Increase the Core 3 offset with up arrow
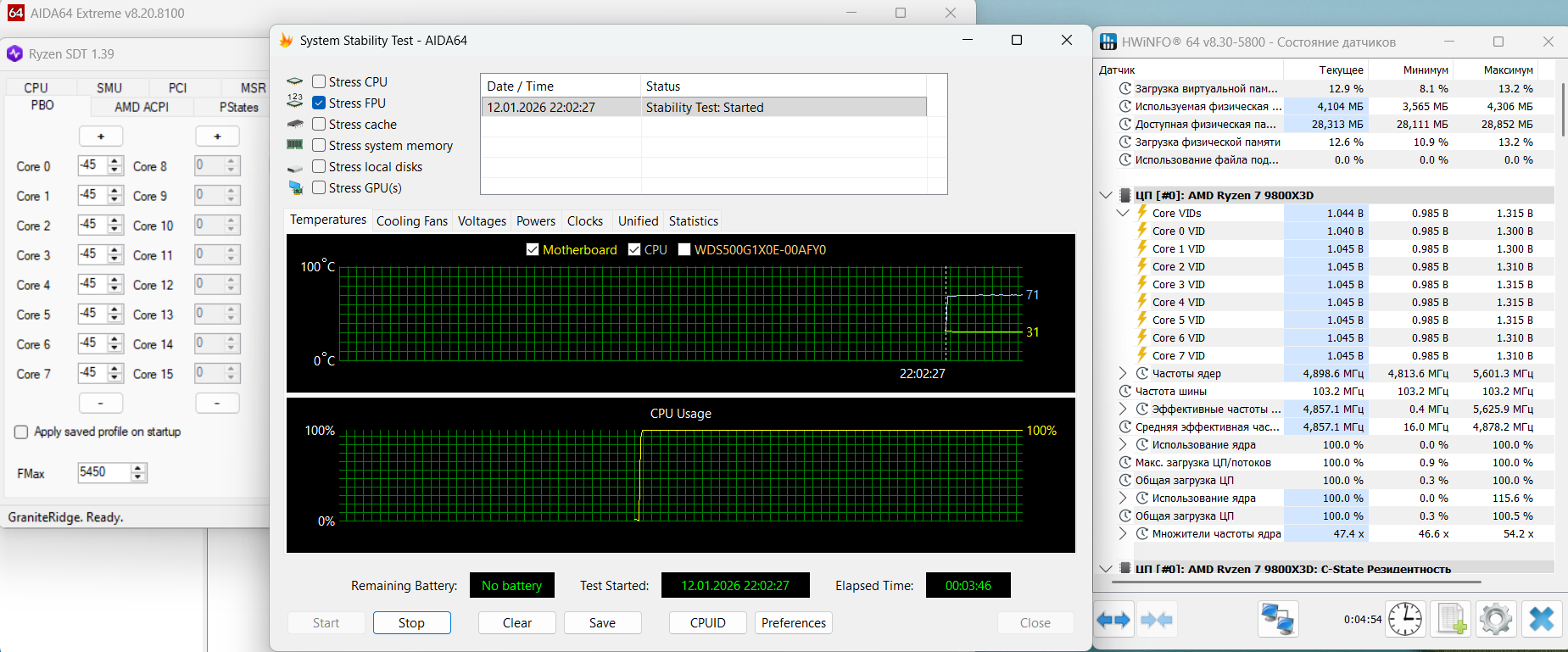This screenshot has width=1568, height=652. (115, 249)
